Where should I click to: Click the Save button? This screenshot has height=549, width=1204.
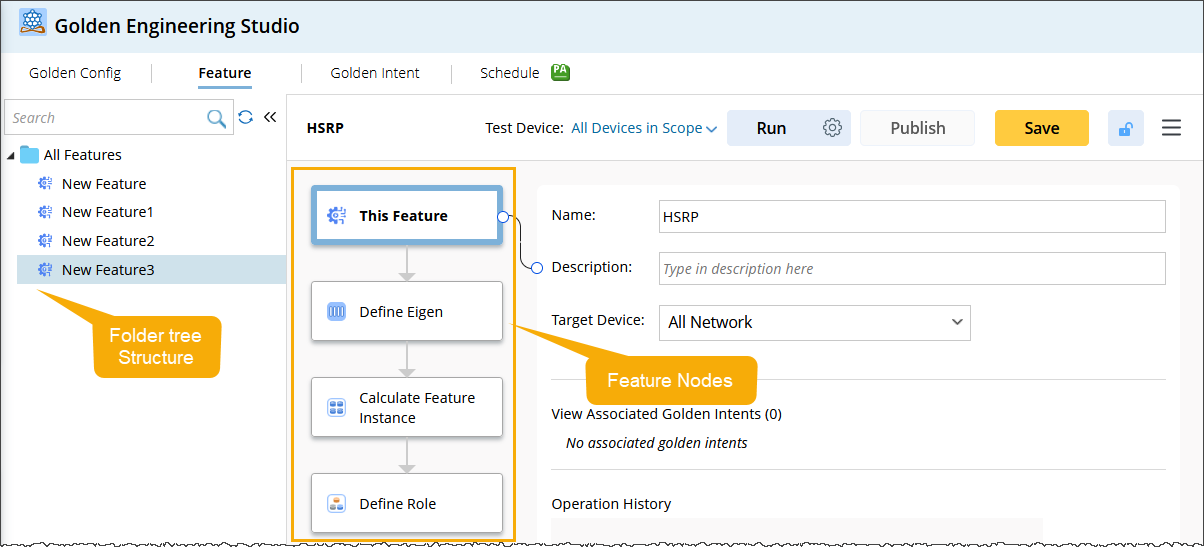click(1041, 128)
